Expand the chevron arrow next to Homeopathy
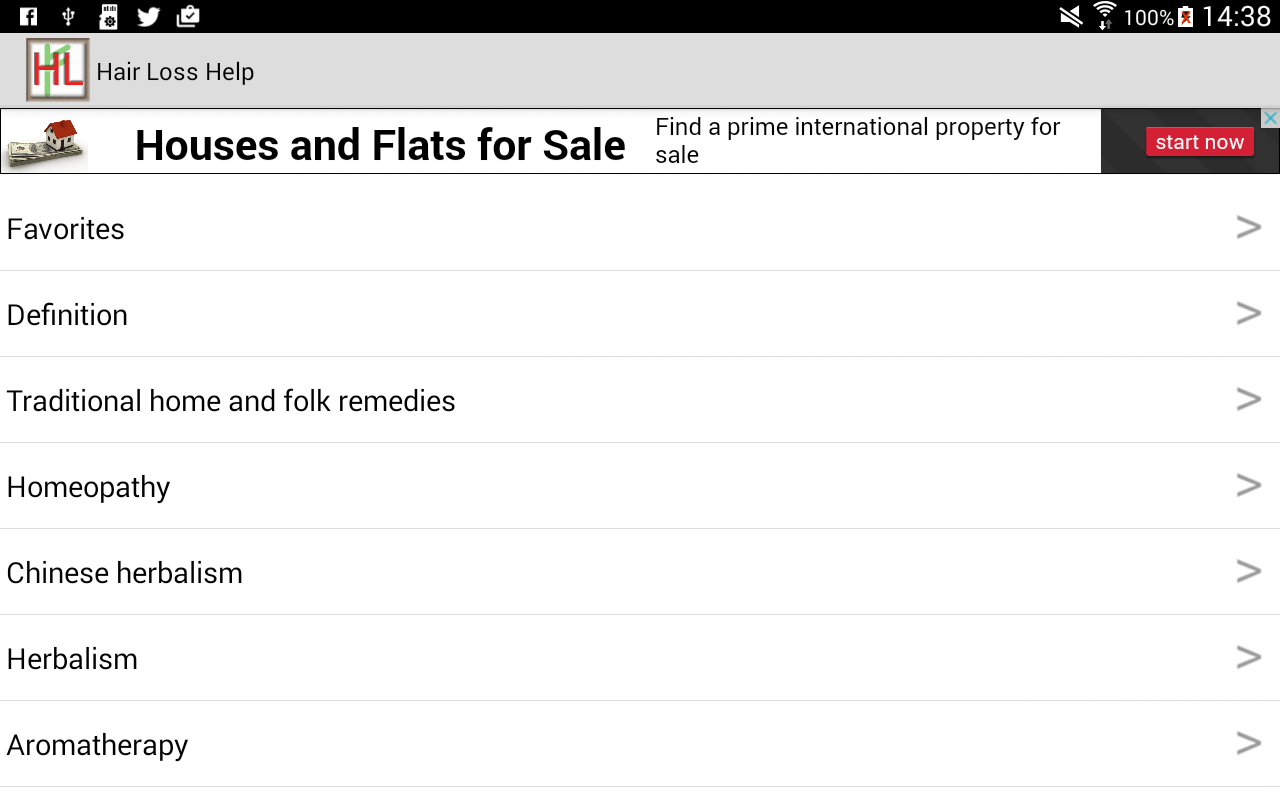Viewport: 1280px width, 800px height. click(x=1248, y=486)
